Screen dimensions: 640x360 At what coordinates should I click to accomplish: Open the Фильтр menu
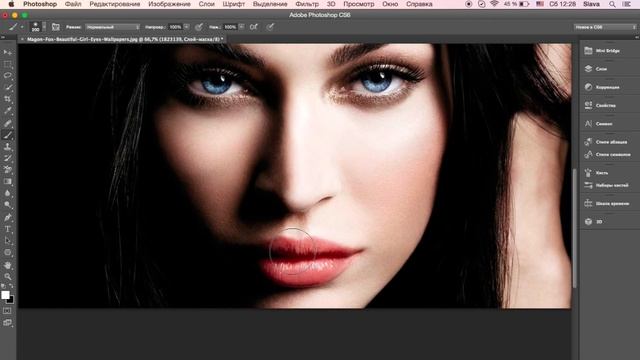(x=307, y=4)
